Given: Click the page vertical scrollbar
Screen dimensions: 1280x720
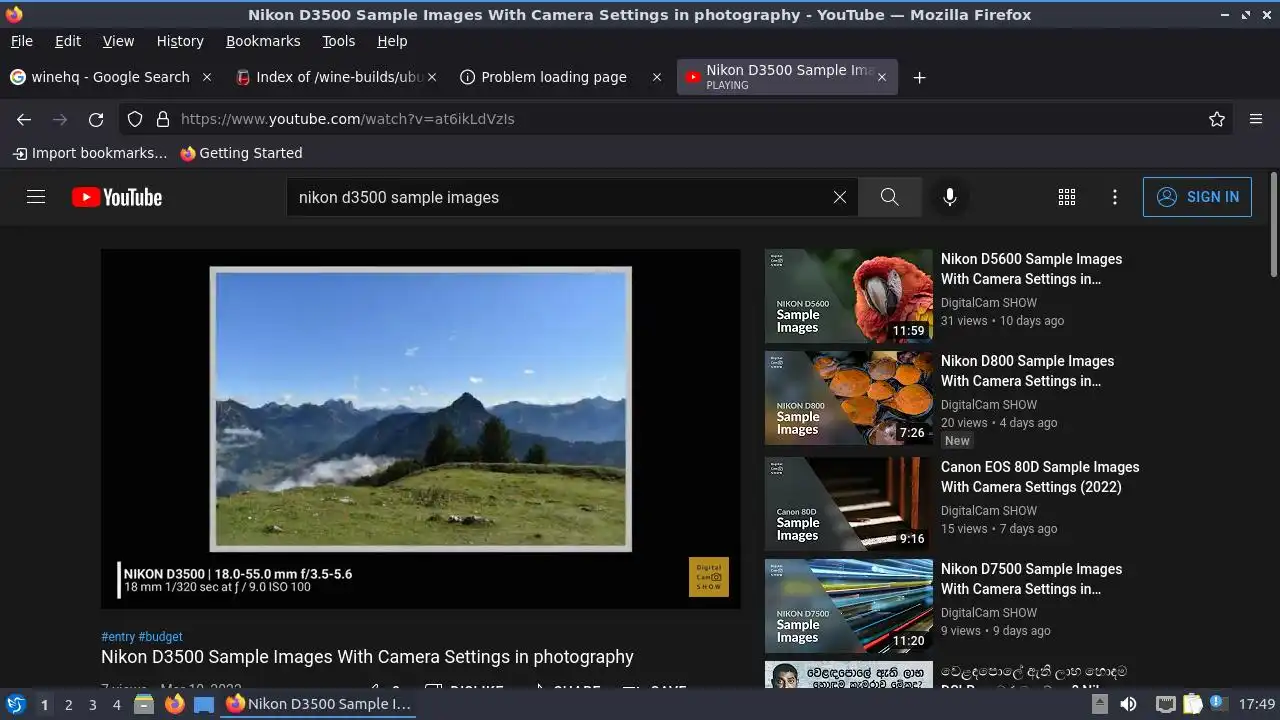Looking at the screenshot, I should tap(1273, 225).
